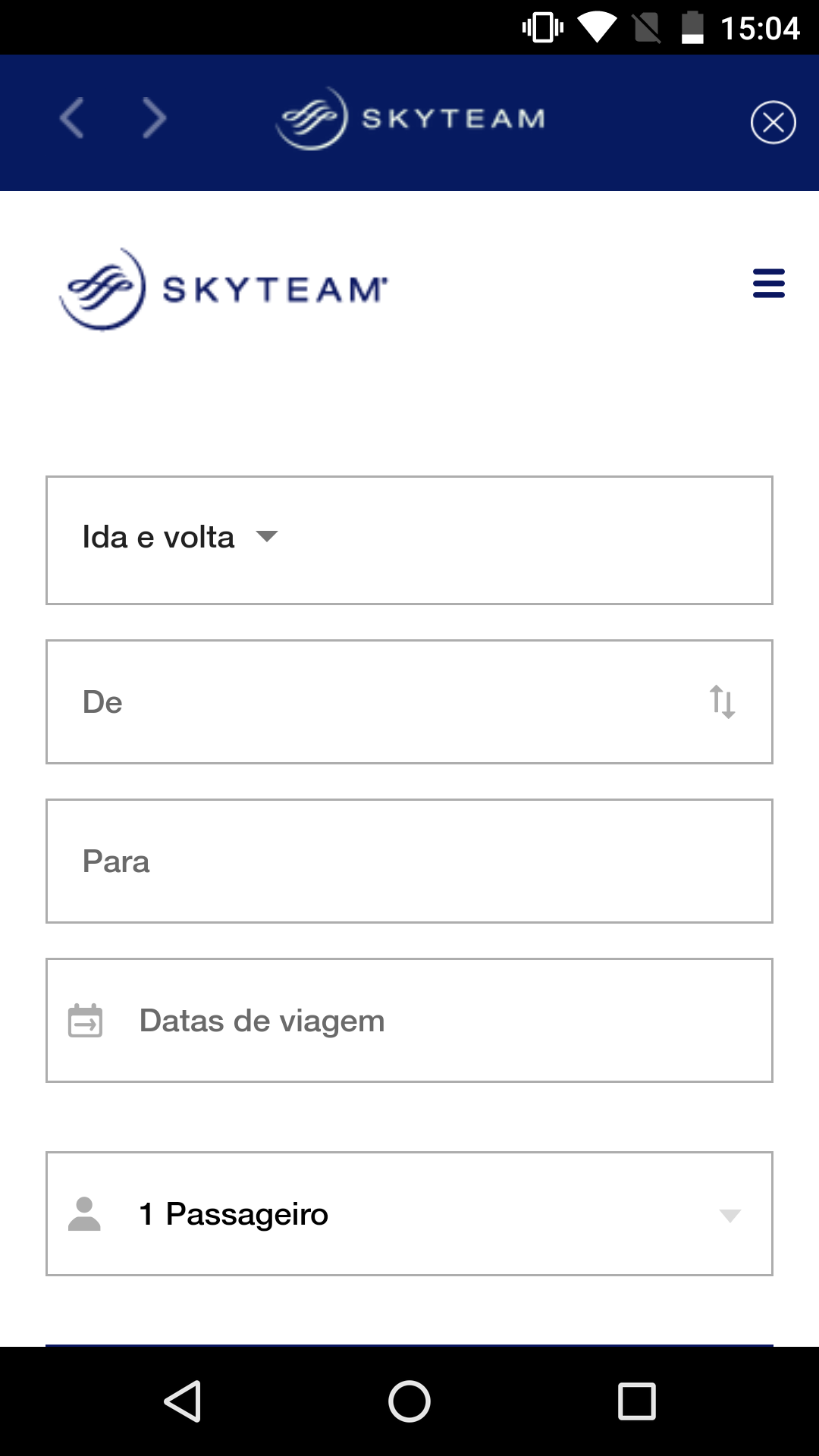Select the "Para" destination field
The width and height of the screenshot is (819, 1456).
(x=409, y=861)
